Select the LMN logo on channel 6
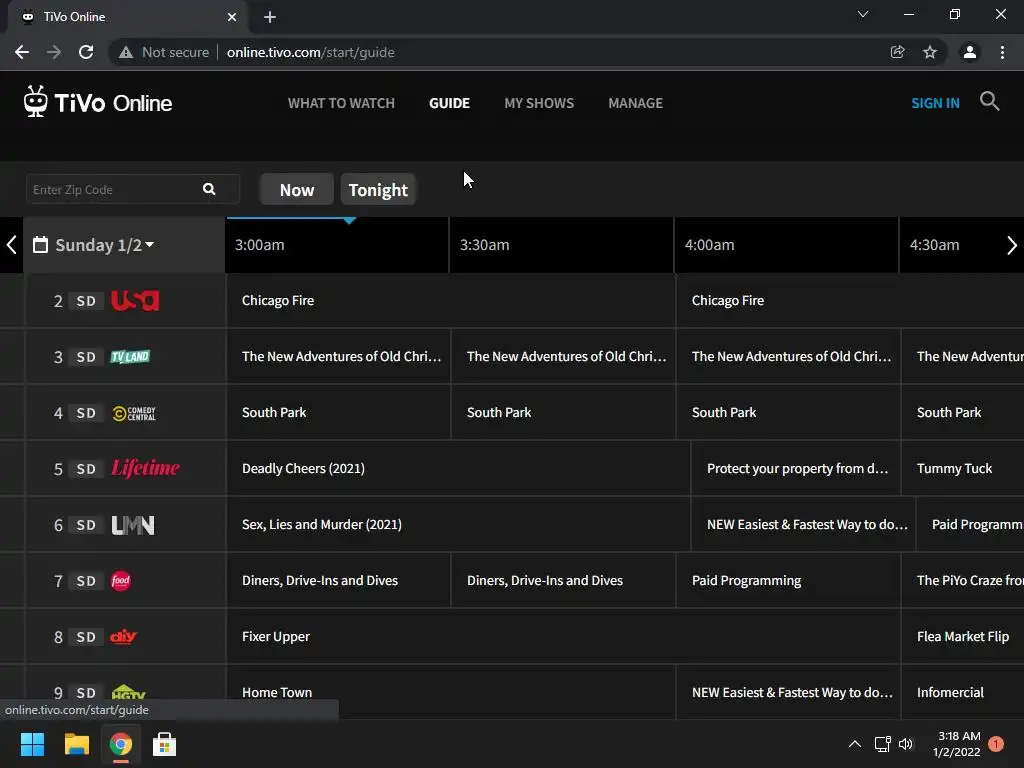This screenshot has height=768, width=1024. tap(133, 525)
